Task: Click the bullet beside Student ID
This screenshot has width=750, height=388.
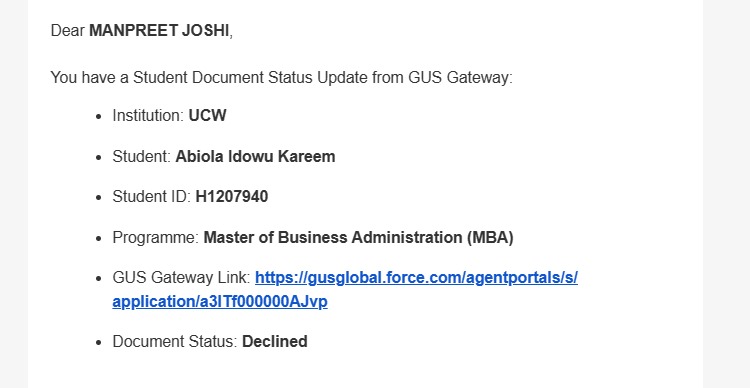Action: point(99,198)
